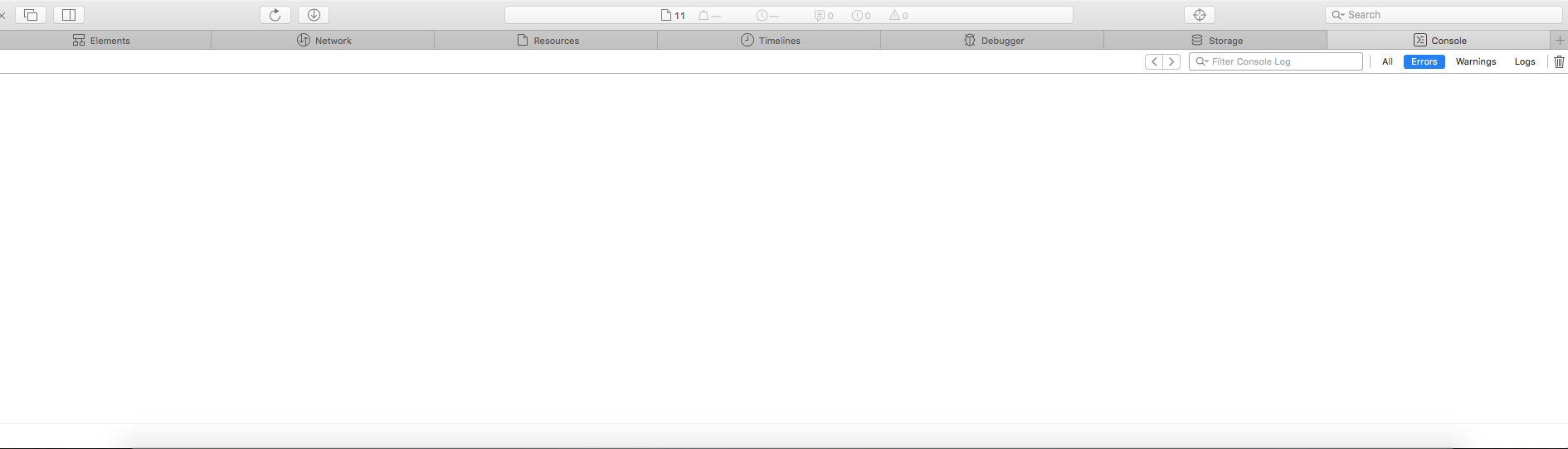The width and height of the screenshot is (1568, 449).
Task: Select the Console tab
Action: (1439, 40)
